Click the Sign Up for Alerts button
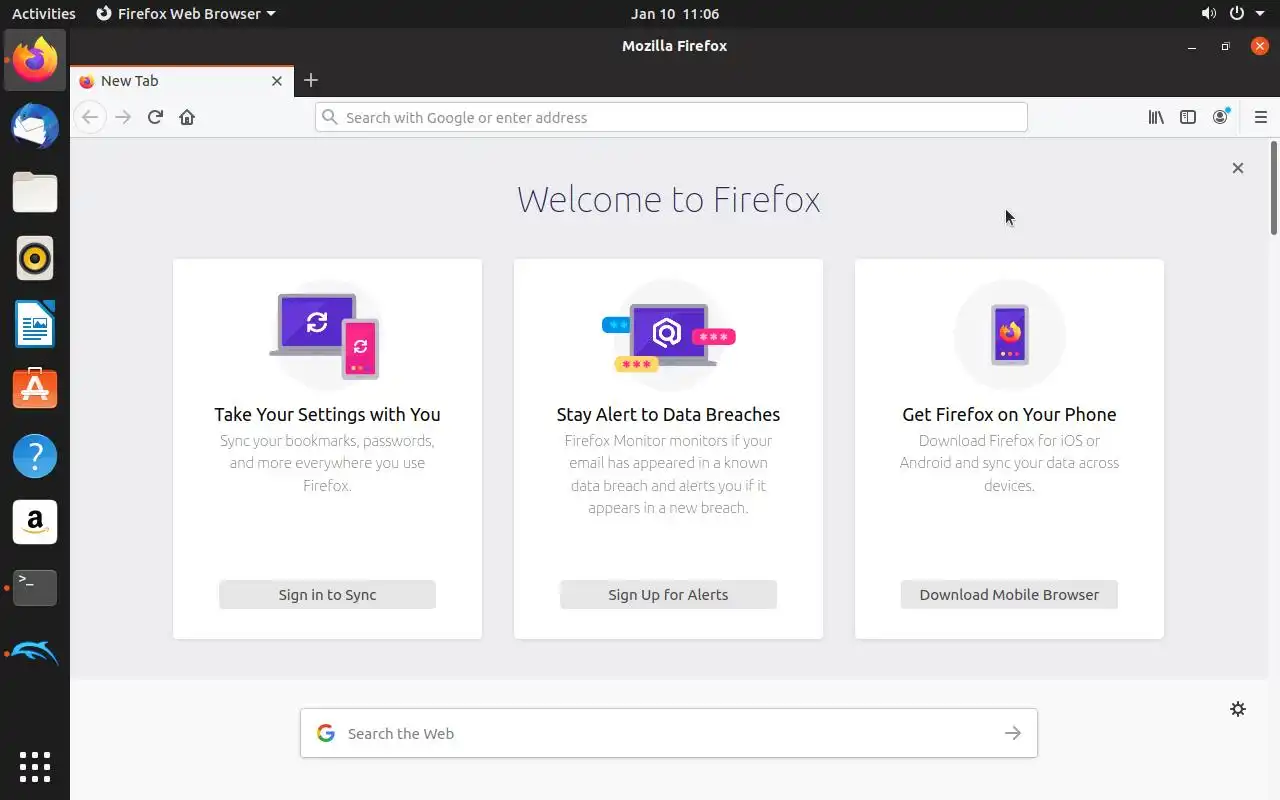The width and height of the screenshot is (1280, 800). pos(668,594)
